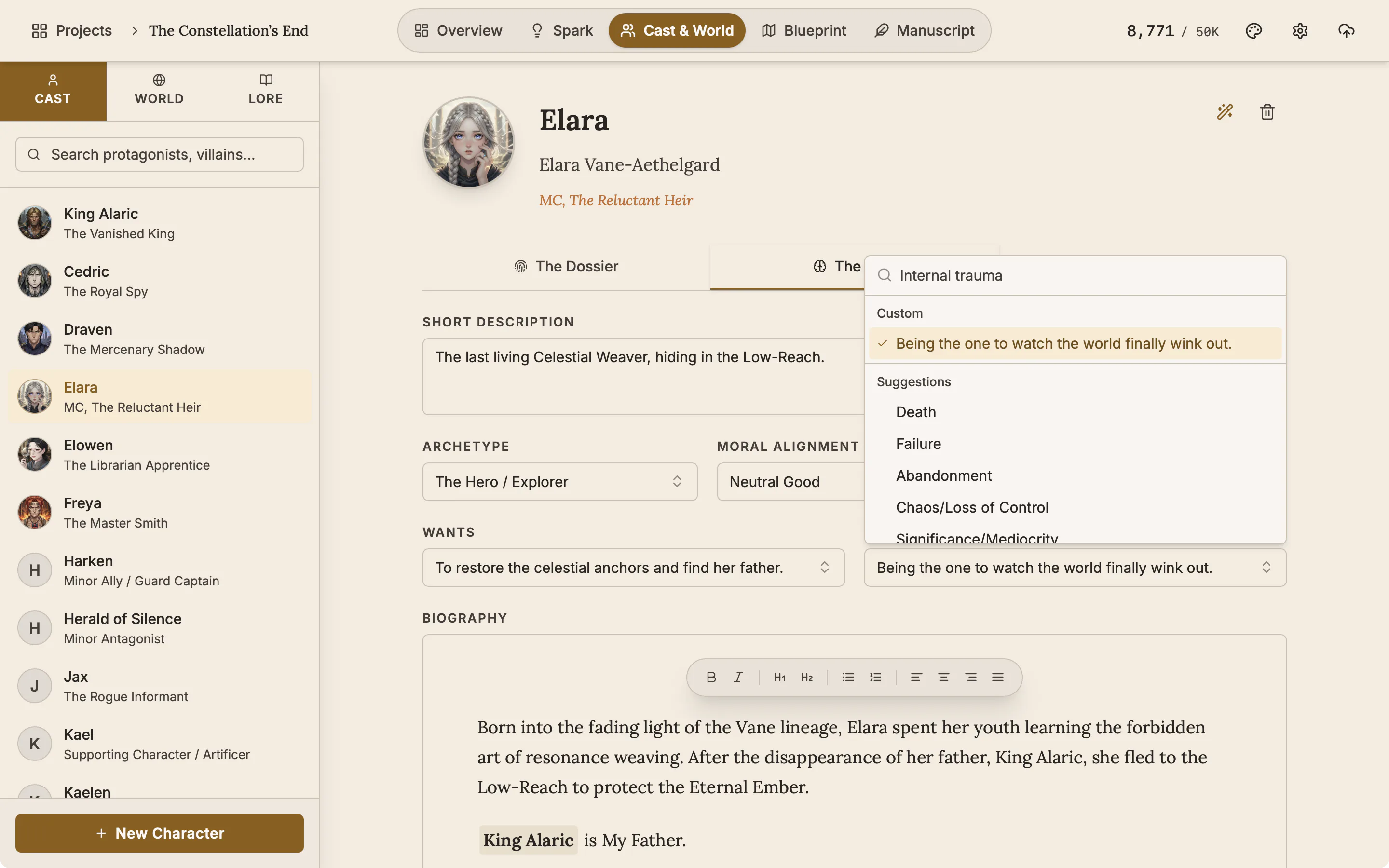Open the color palette theme icon
The image size is (1389, 868).
click(x=1253, y=30)
